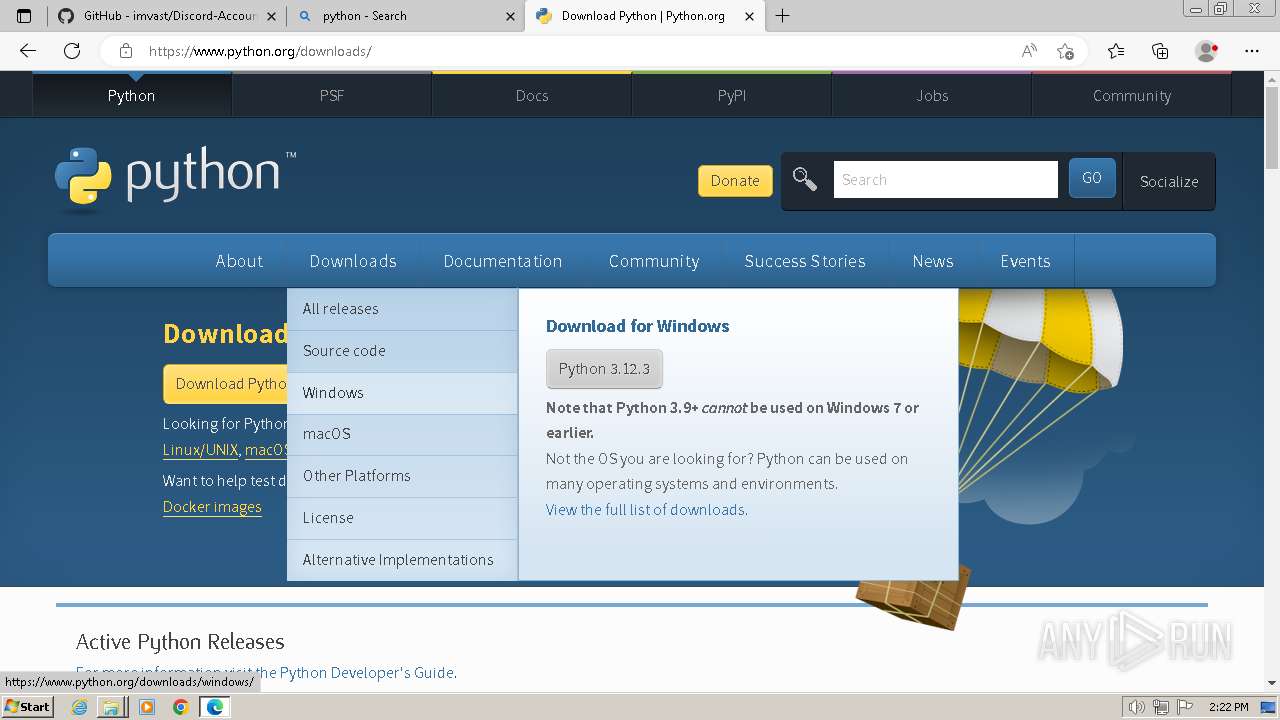
Task: Click the network tray icon
Action: pyautogui.click(x=1162, y=707)
